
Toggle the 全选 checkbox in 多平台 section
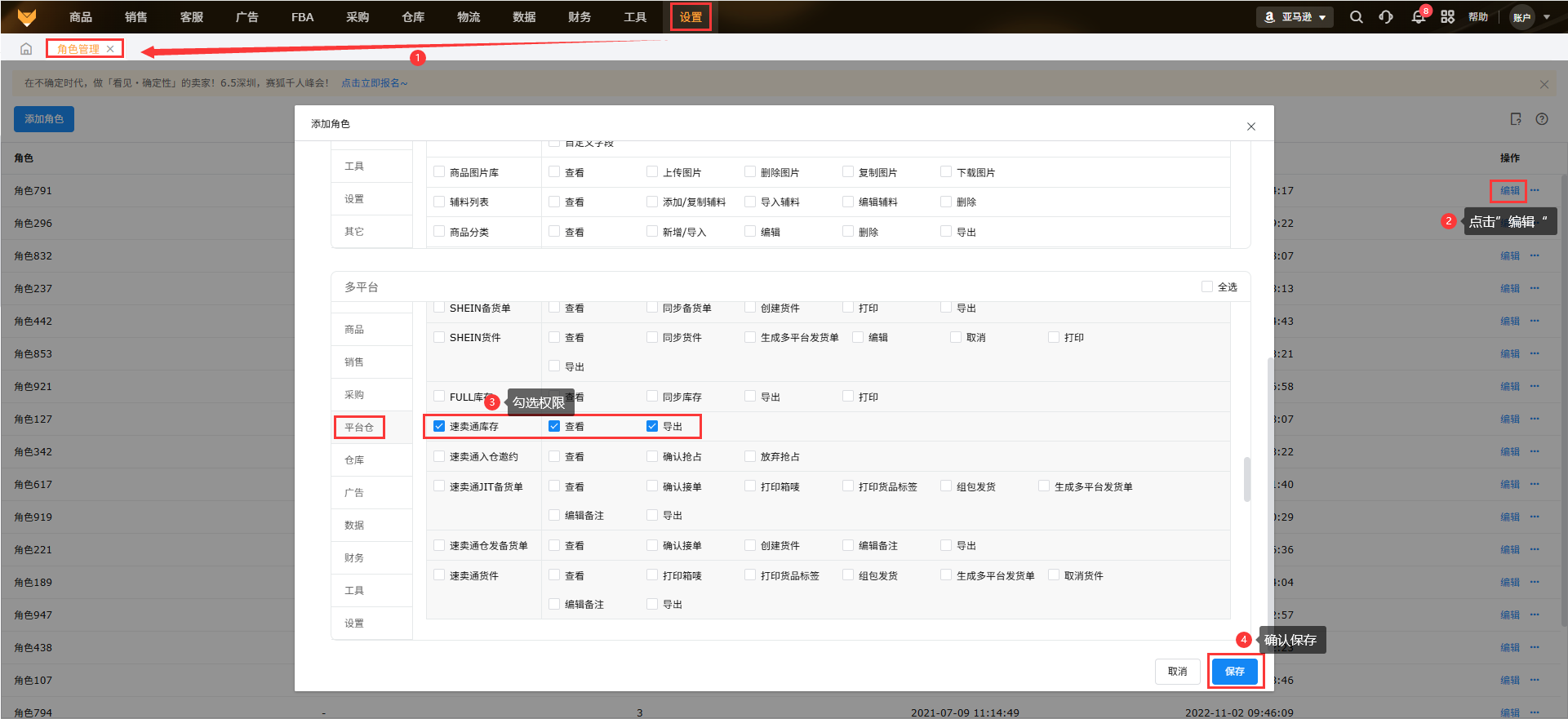[x=1207, y=286]
